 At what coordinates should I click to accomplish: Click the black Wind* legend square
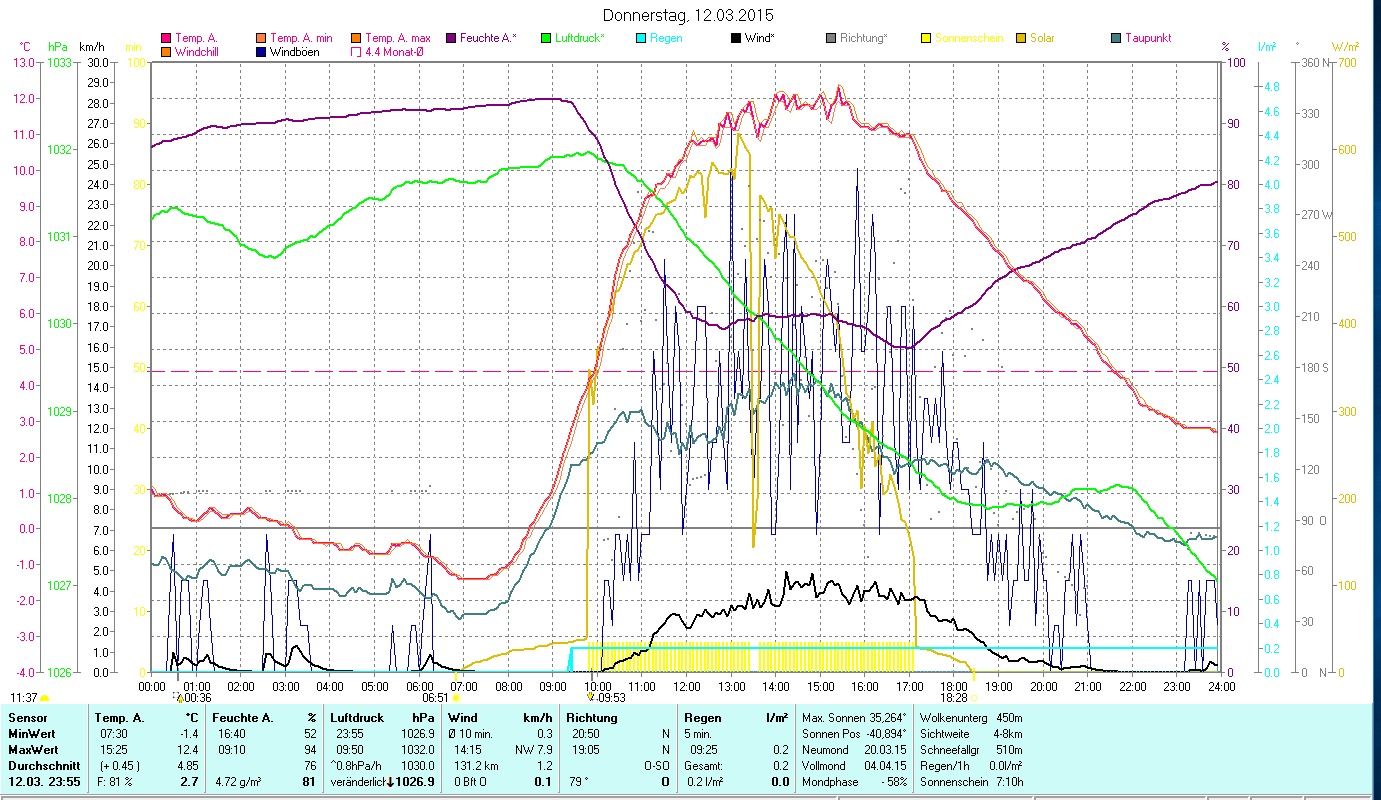point(736,38)
